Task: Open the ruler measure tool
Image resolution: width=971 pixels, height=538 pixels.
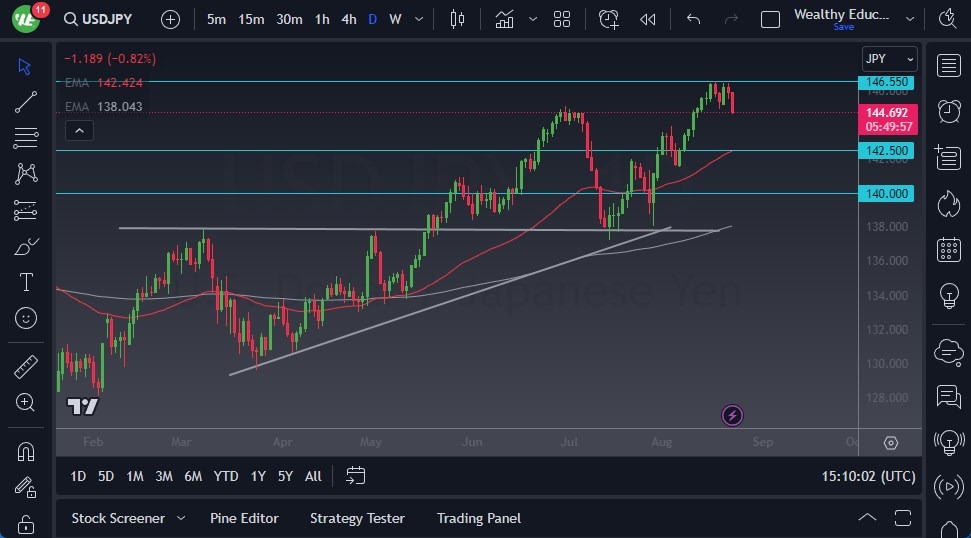Action: [26, 367]
